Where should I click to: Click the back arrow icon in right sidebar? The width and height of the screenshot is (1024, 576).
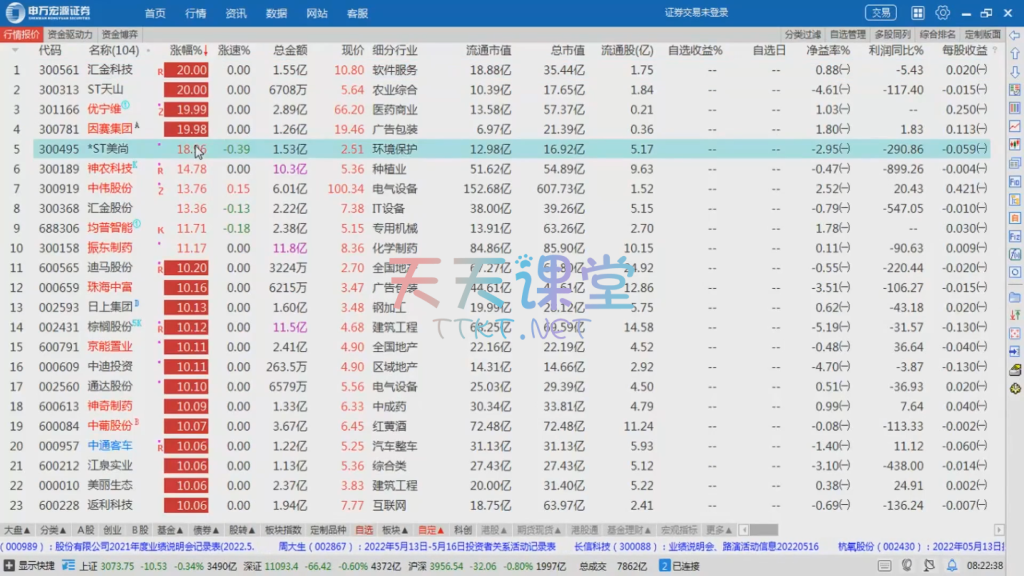(x=1015, y=35)
